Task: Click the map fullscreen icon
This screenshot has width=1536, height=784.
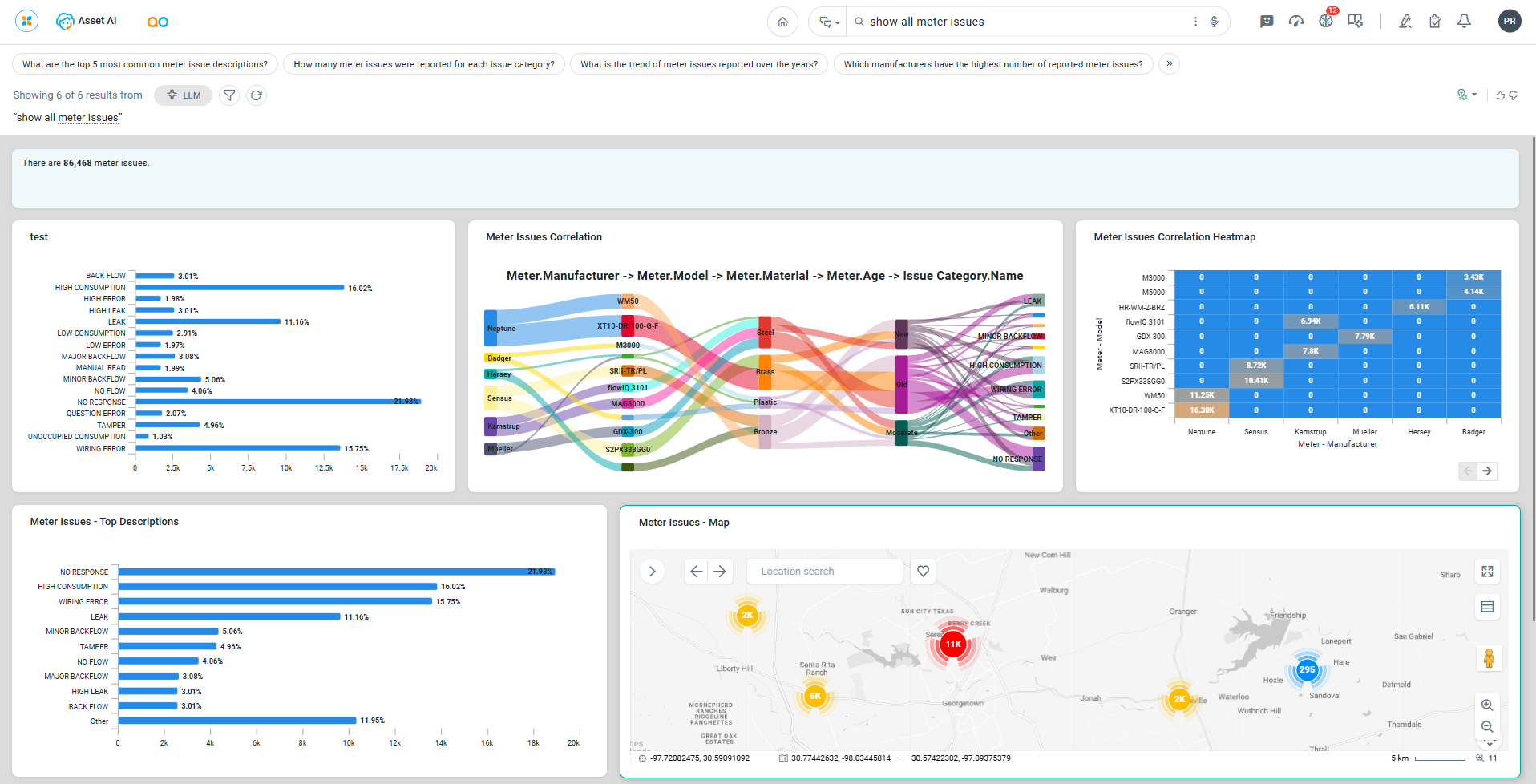Action: (x=1487, y=572)
